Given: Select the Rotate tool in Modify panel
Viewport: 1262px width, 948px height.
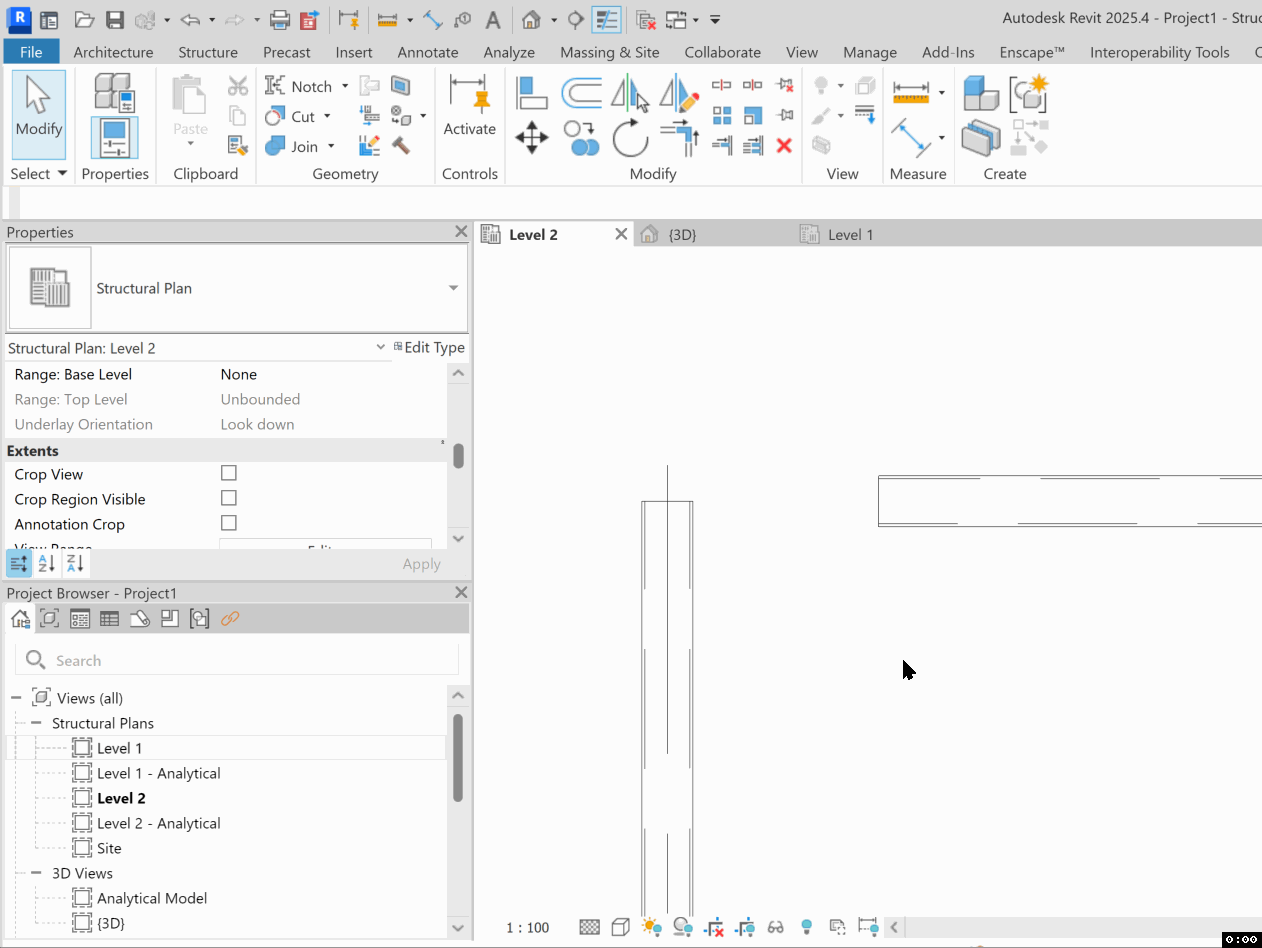Looking at the screenshot, I should (631, 139).
